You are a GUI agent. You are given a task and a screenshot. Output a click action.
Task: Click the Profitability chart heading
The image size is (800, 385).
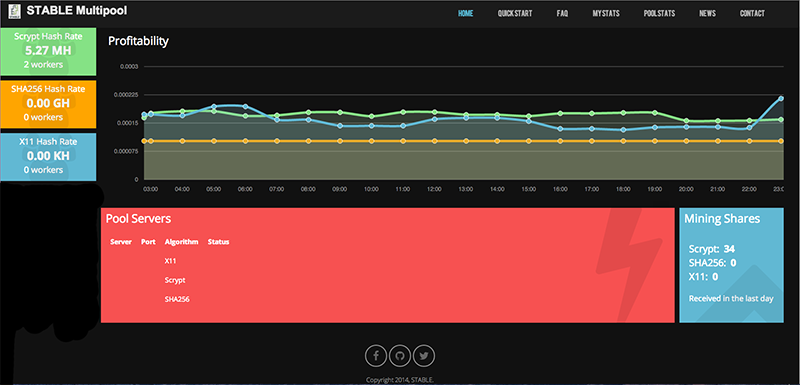[138, 41]
